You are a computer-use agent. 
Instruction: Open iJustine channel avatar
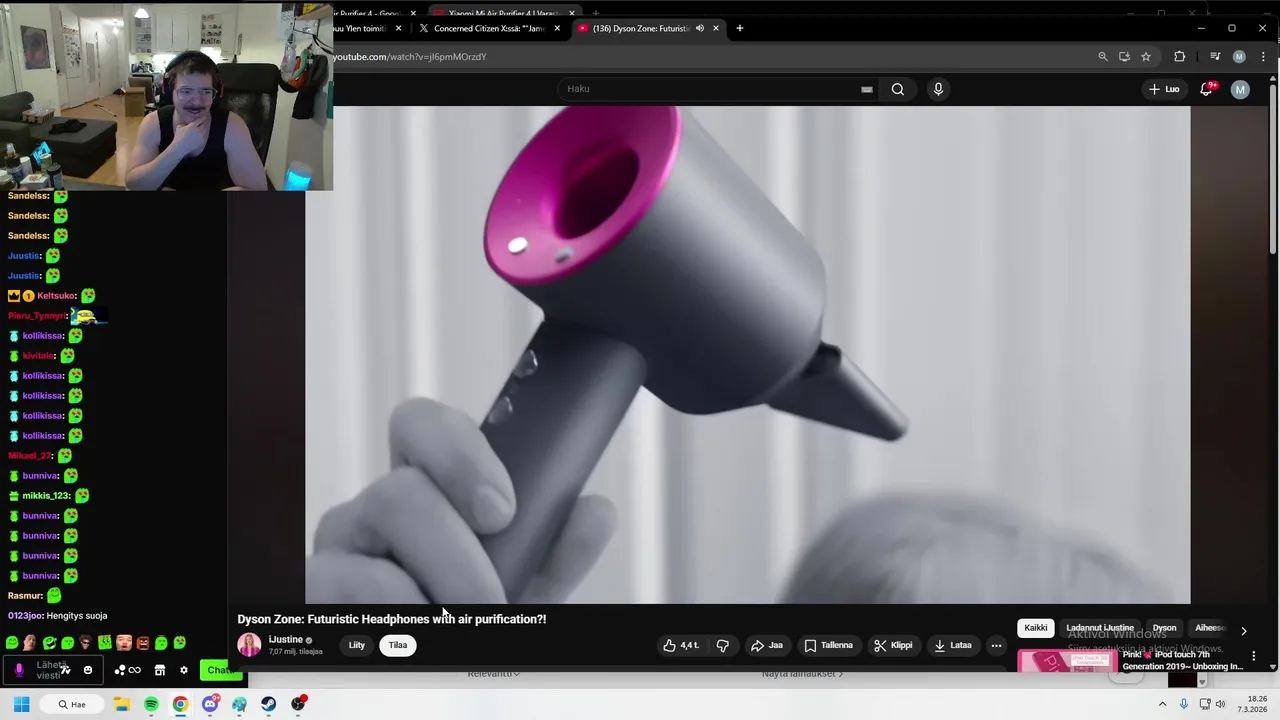[x=249, y=645]
